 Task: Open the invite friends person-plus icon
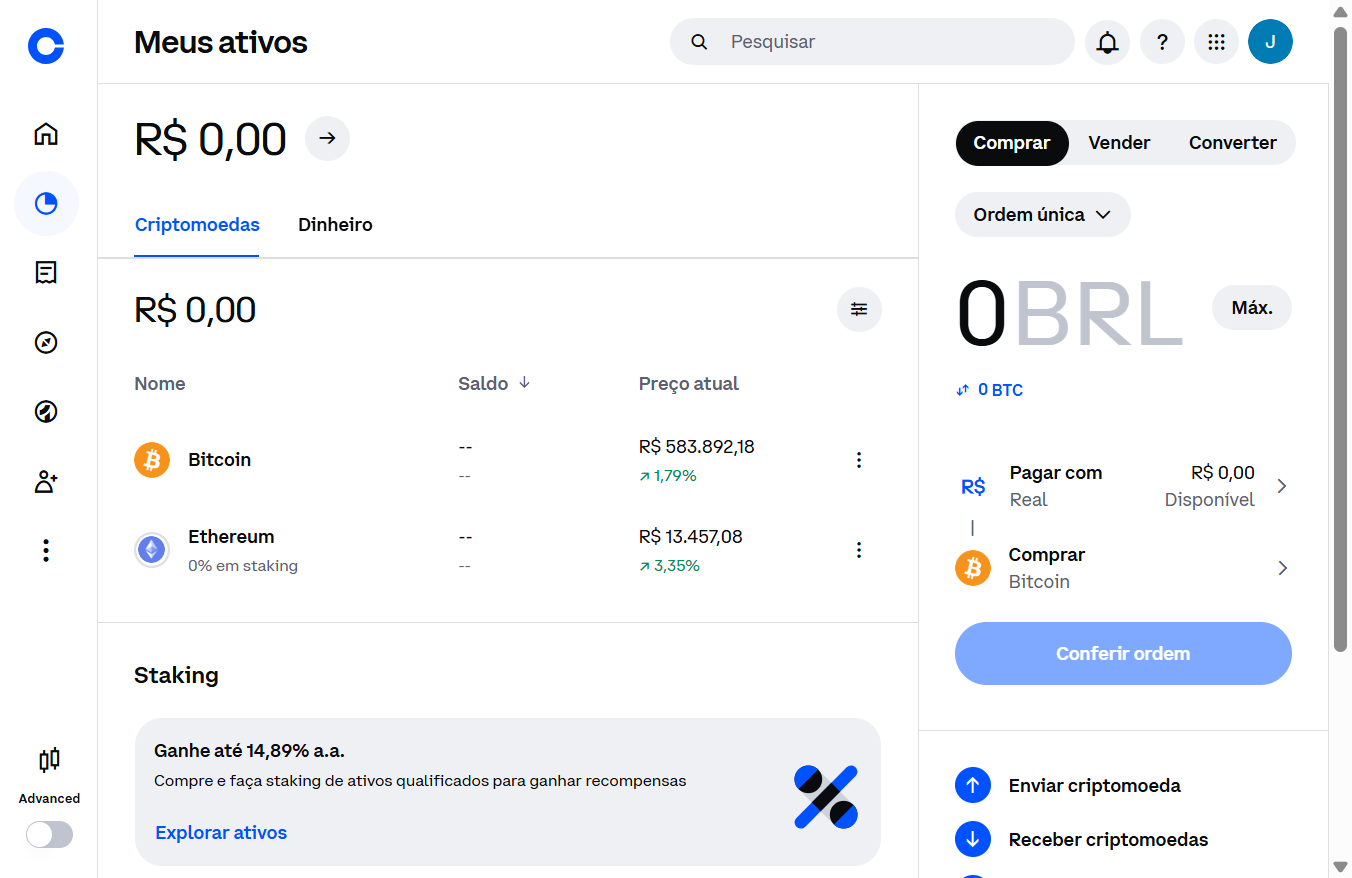[46, 482]
